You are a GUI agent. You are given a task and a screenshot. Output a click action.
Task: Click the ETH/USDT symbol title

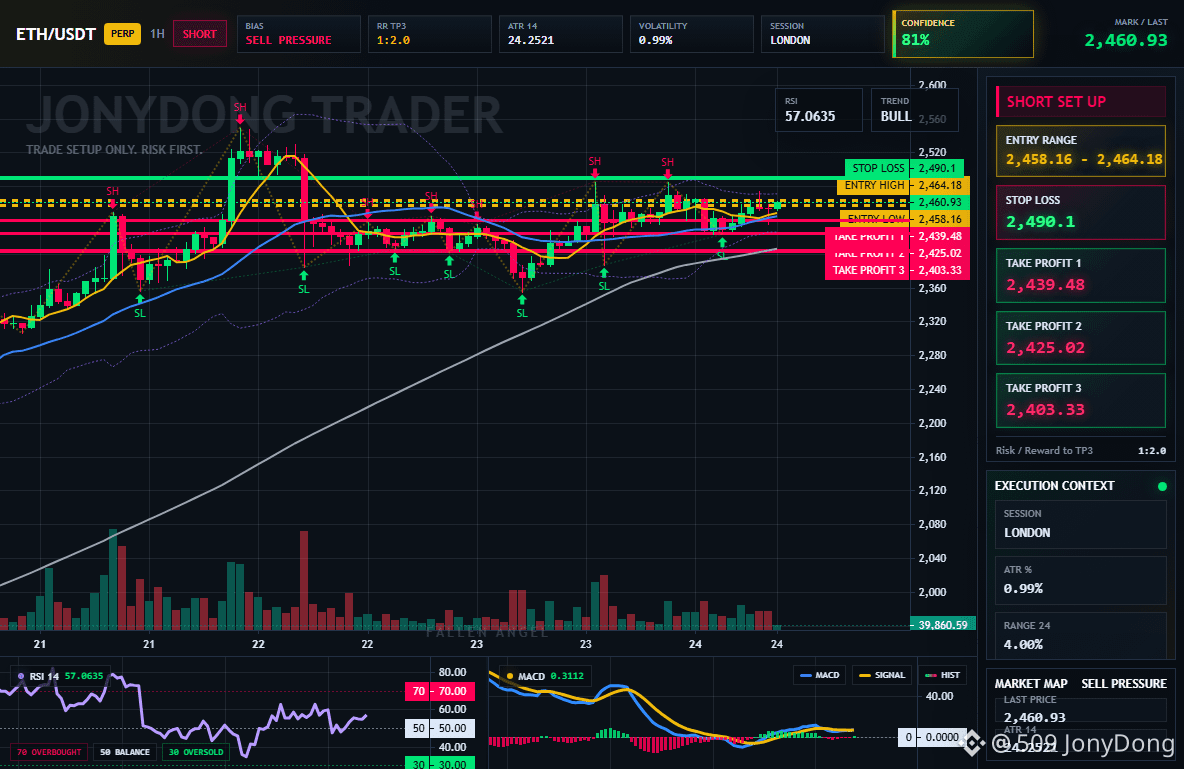(x=56, y=34)
